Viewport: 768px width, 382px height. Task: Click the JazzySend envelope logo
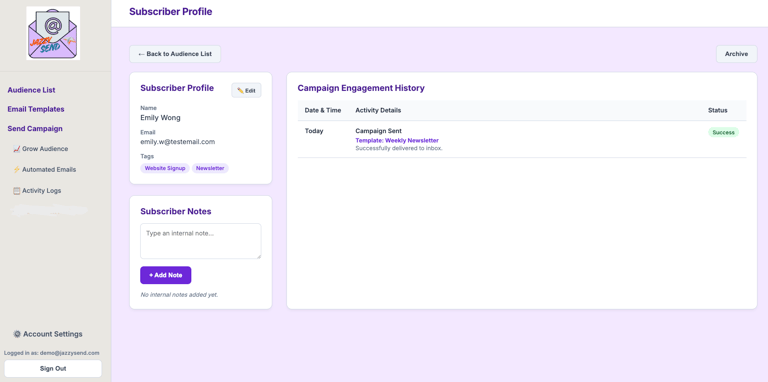point(53,33)
